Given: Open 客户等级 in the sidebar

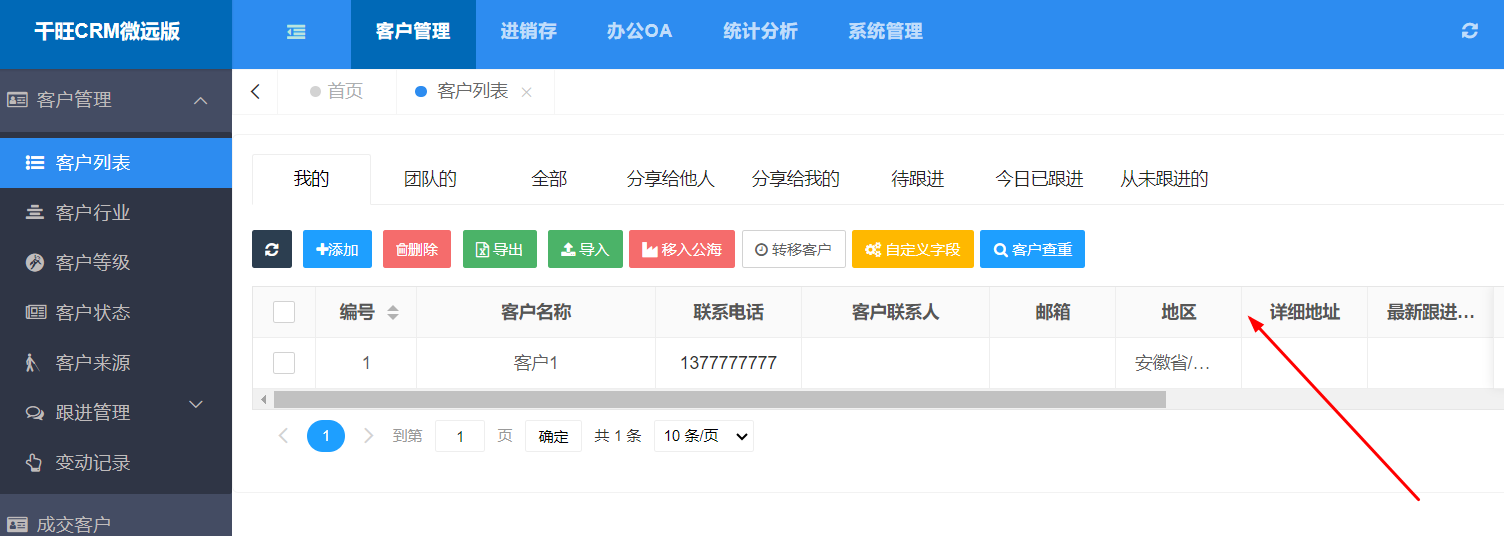Looking at the screenshot, I should pos(116,263).
